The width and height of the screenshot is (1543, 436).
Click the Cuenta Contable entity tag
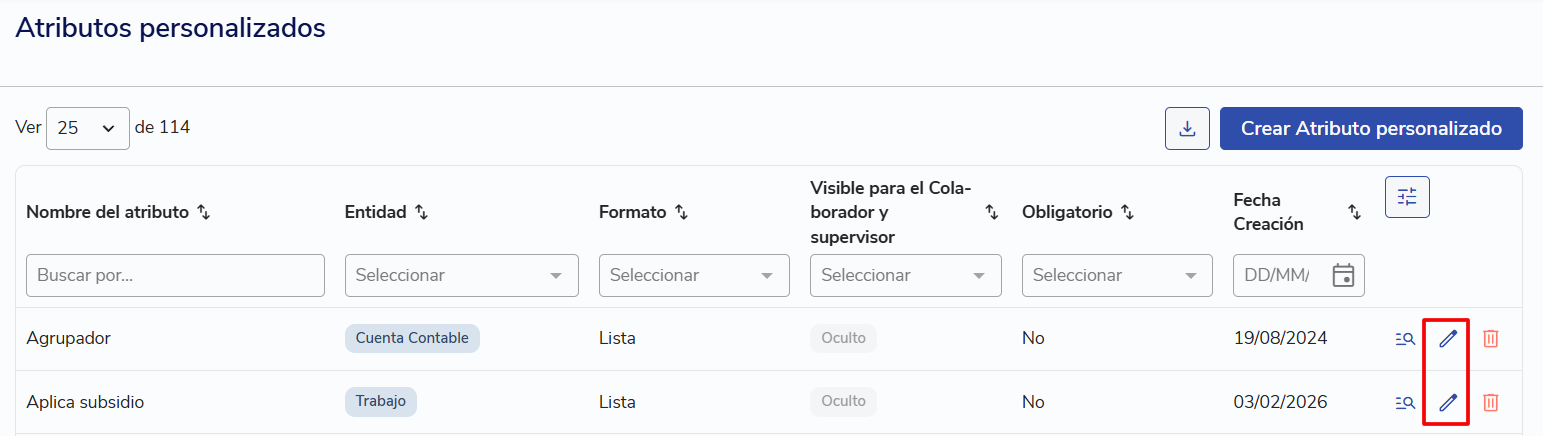coord(412,338)
